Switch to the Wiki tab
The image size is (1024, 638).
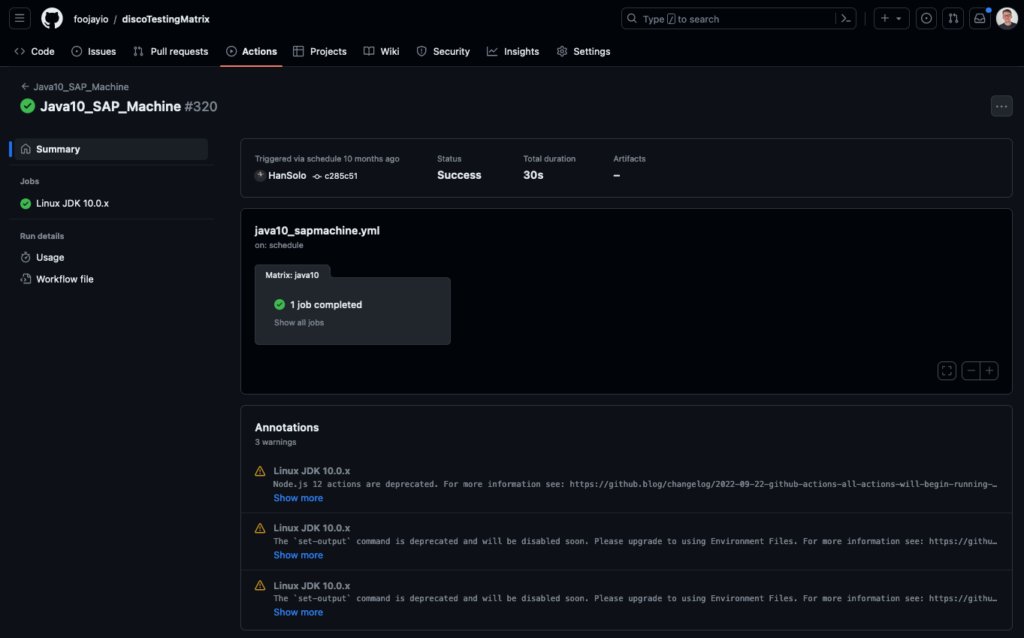381,51
